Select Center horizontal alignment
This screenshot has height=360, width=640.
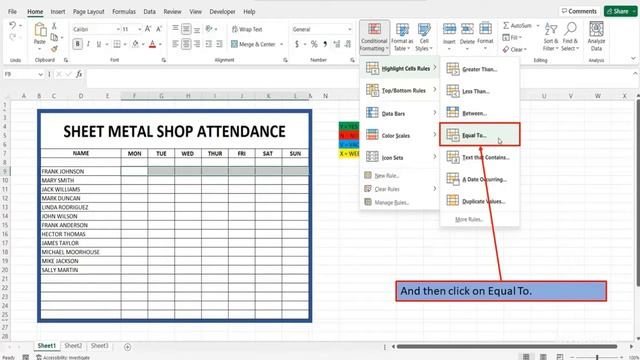[186, 44]
